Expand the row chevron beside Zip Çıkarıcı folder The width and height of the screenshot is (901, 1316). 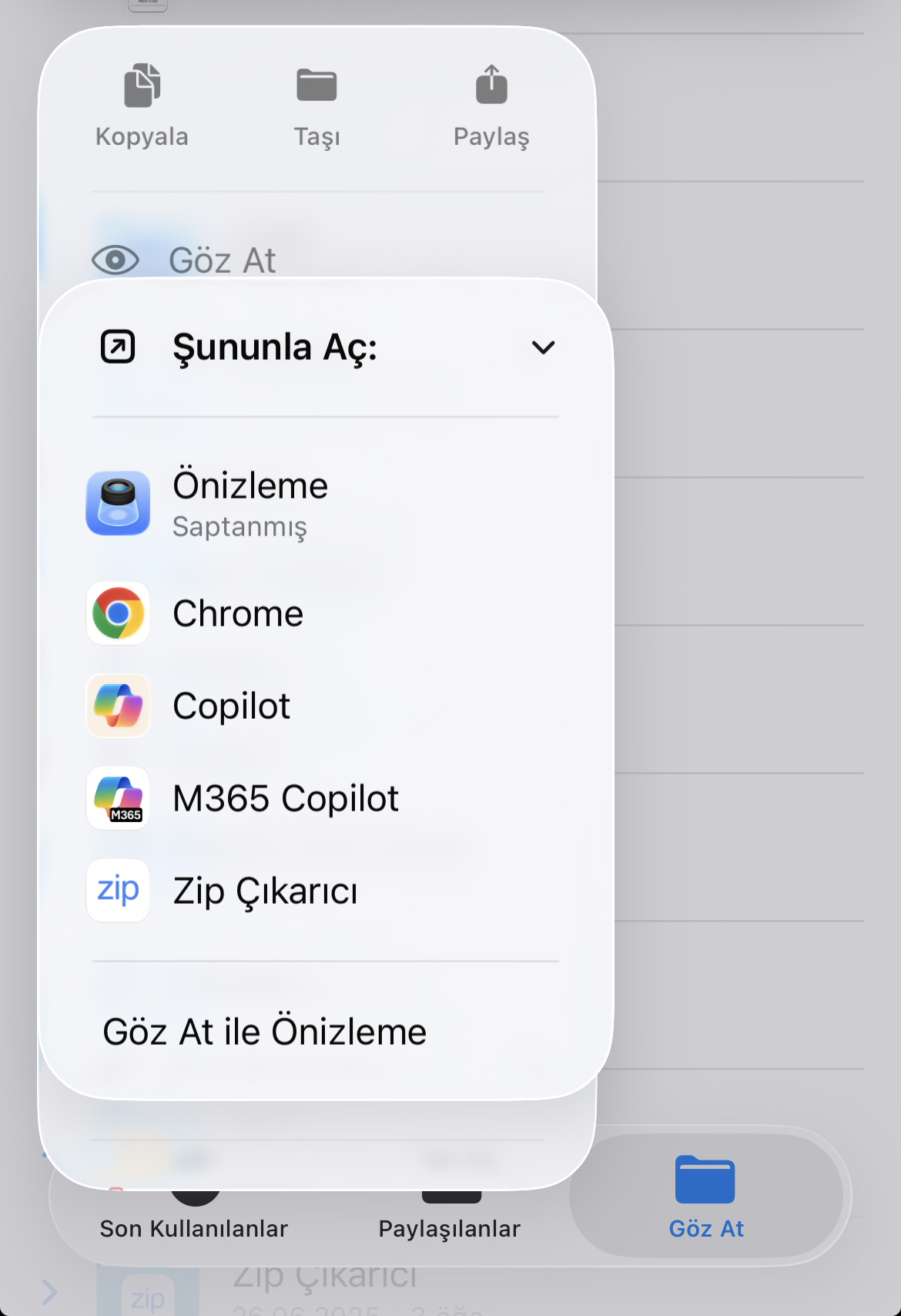pos(50,1291)
